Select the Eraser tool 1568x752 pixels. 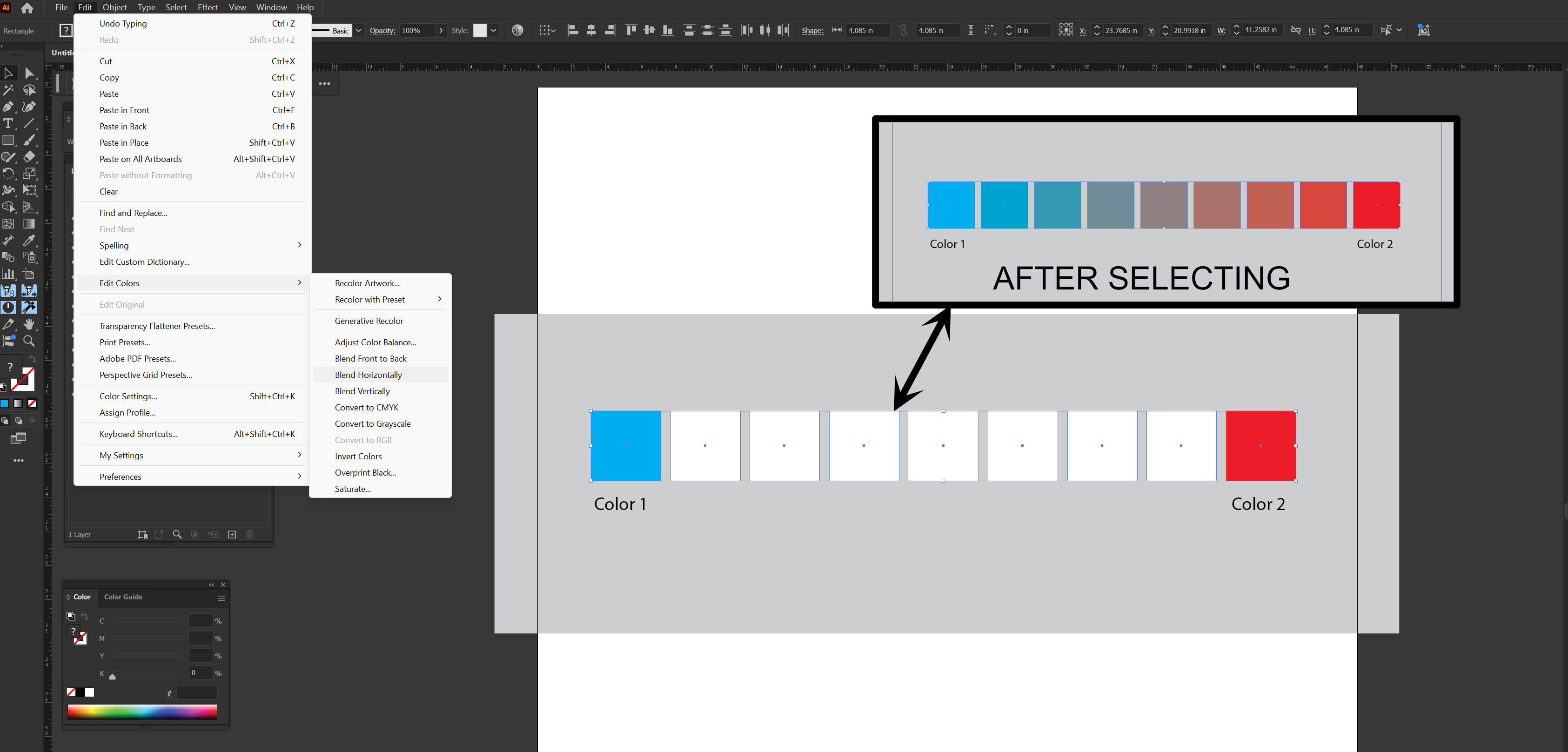(29, 156)
